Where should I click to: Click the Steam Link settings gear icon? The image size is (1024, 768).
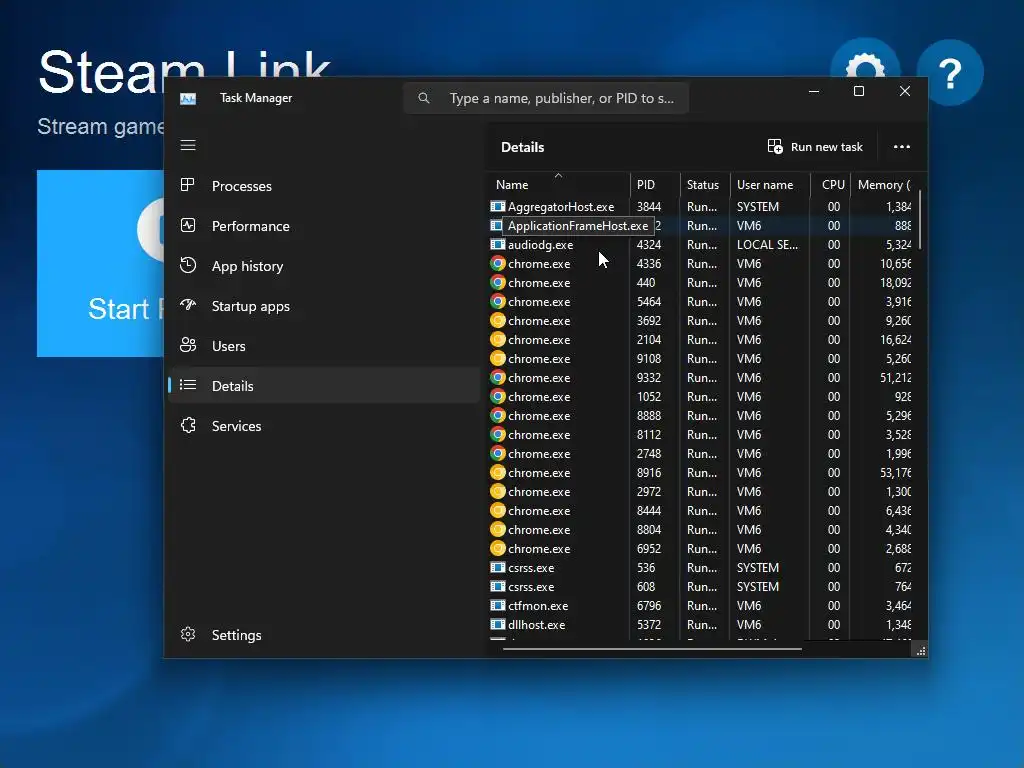pos(865,70)
